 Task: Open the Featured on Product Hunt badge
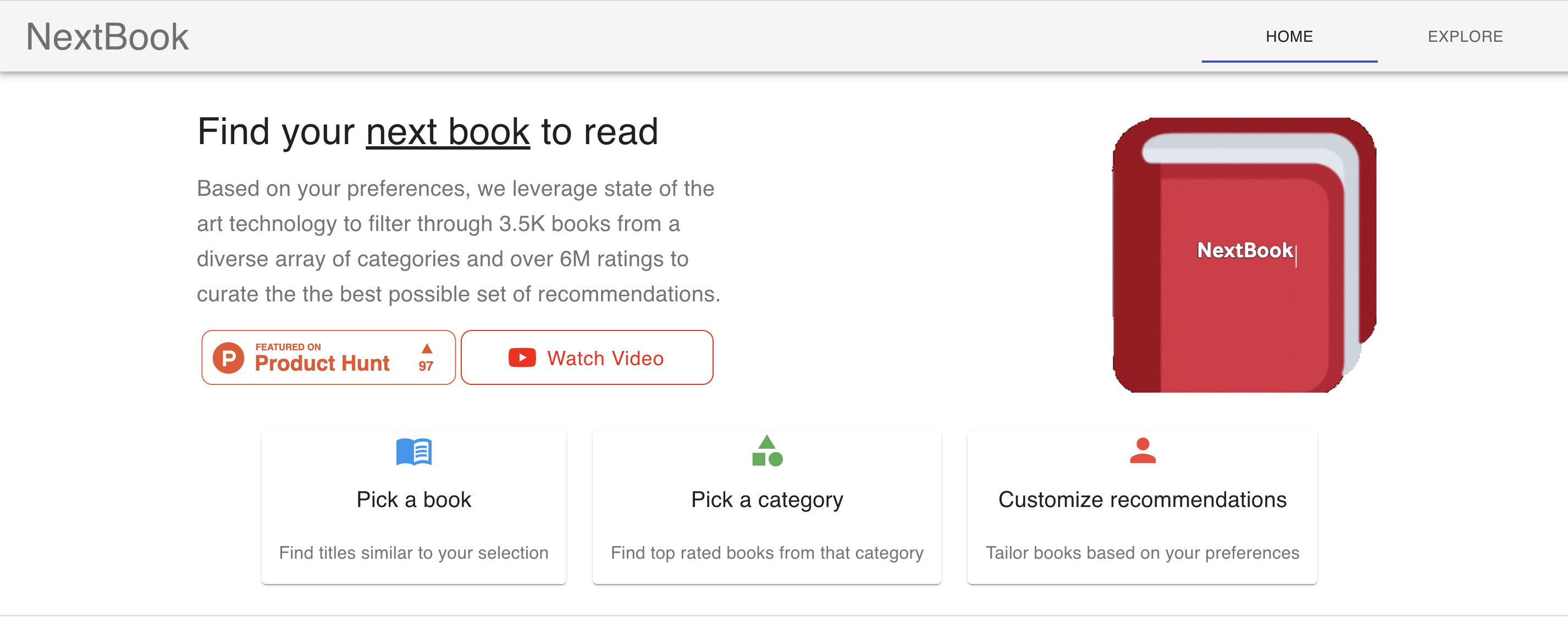[x=329, y=357]
